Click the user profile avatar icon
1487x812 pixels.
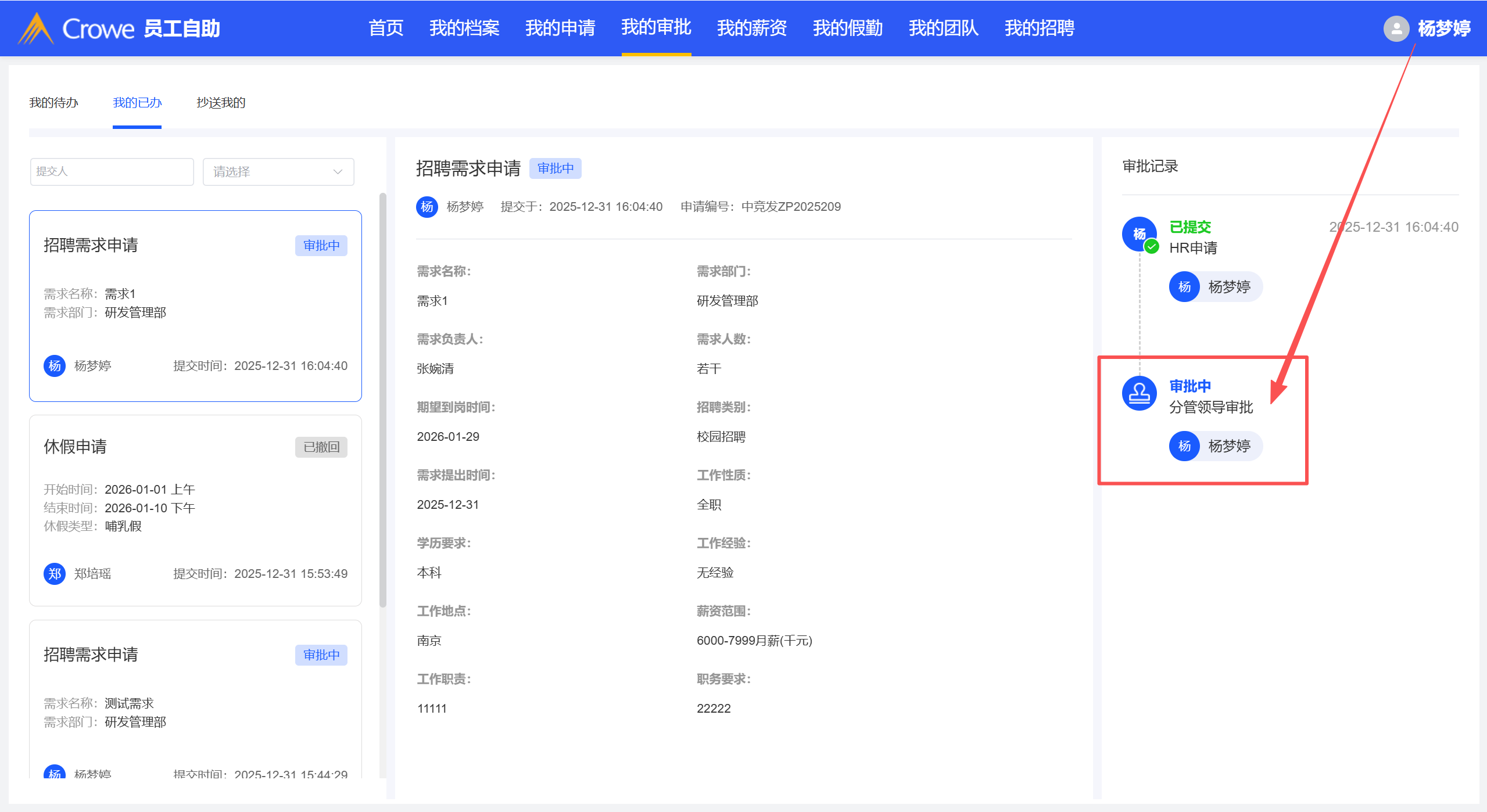(1396, 28)
